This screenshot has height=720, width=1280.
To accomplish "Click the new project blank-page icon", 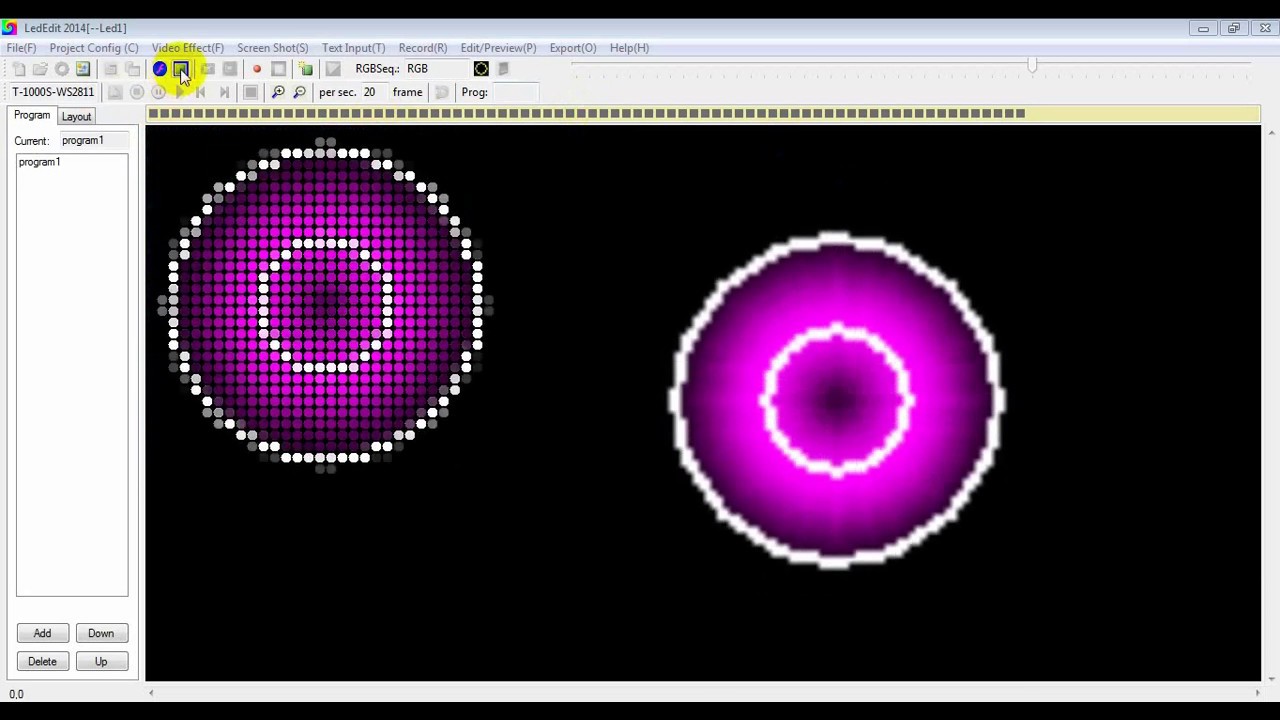I will point(19,69).
